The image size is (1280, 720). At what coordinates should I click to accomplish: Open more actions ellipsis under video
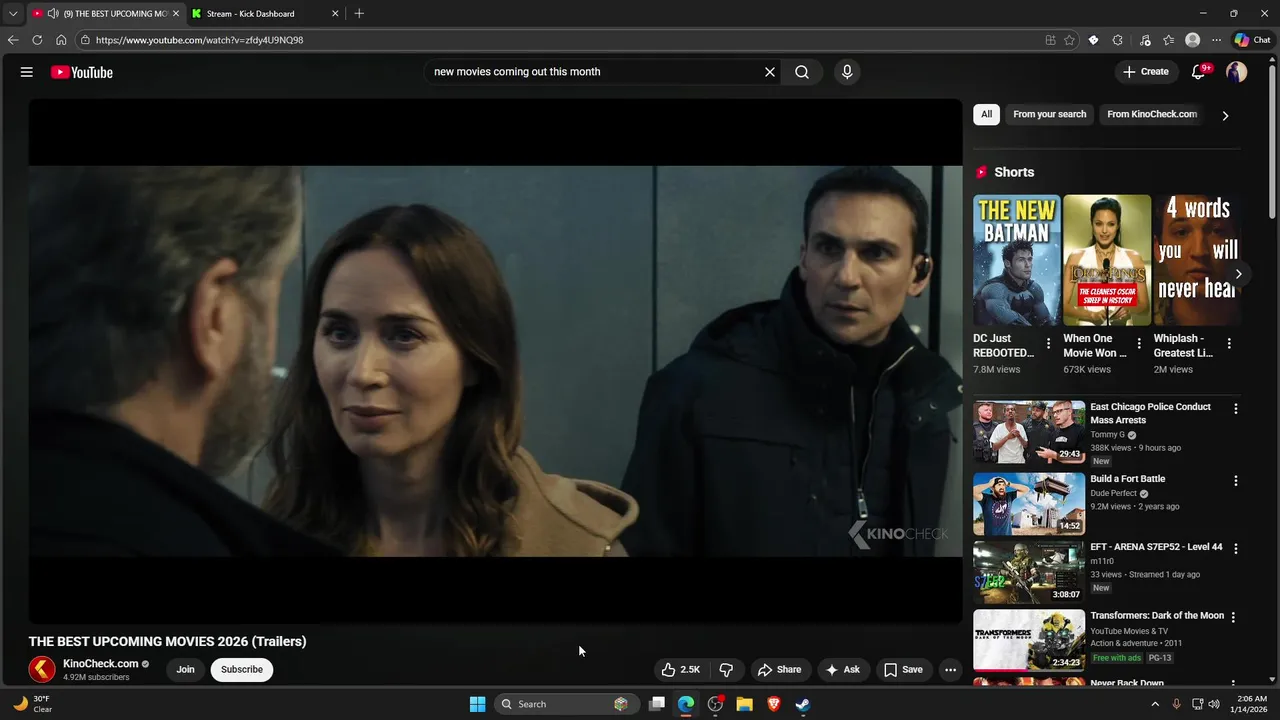951,670
